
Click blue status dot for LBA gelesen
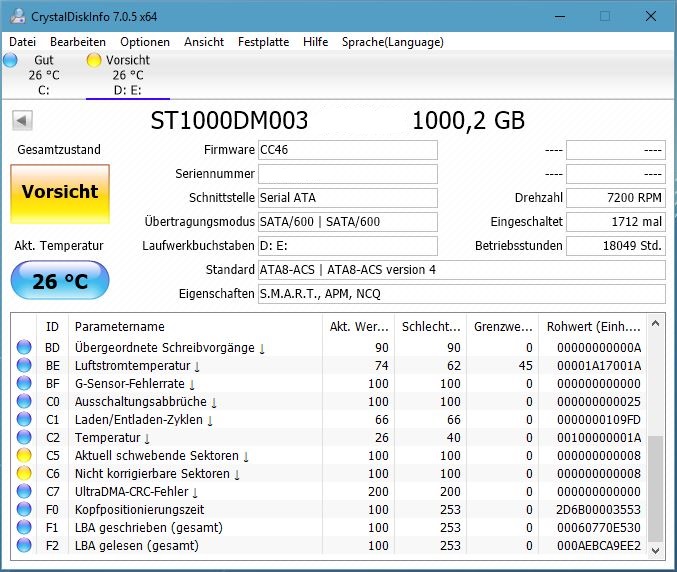24,545
